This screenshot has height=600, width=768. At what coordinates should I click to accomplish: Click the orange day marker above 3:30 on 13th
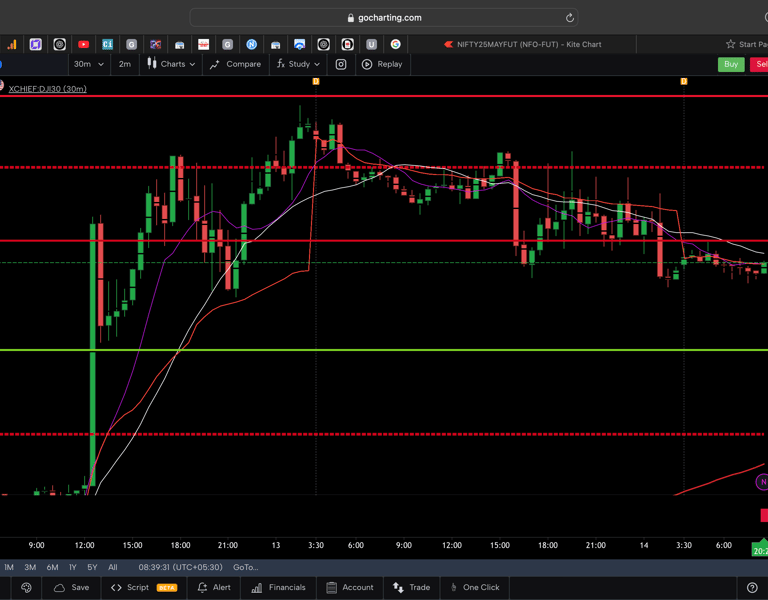316,81
